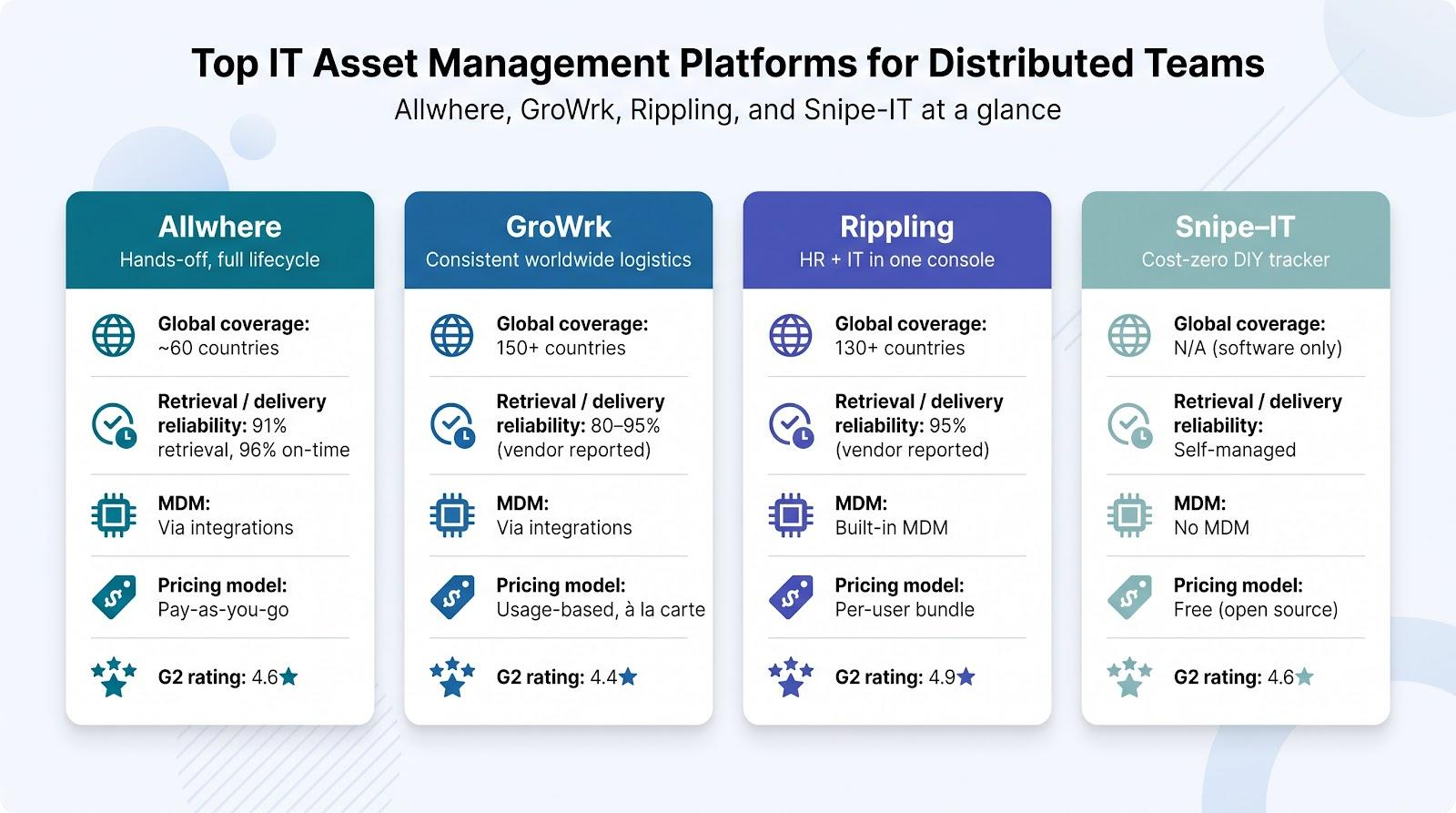Click the '130+ countries' coverage value
The width and height of the screenshot is (1456, 813).
point(900,349)
